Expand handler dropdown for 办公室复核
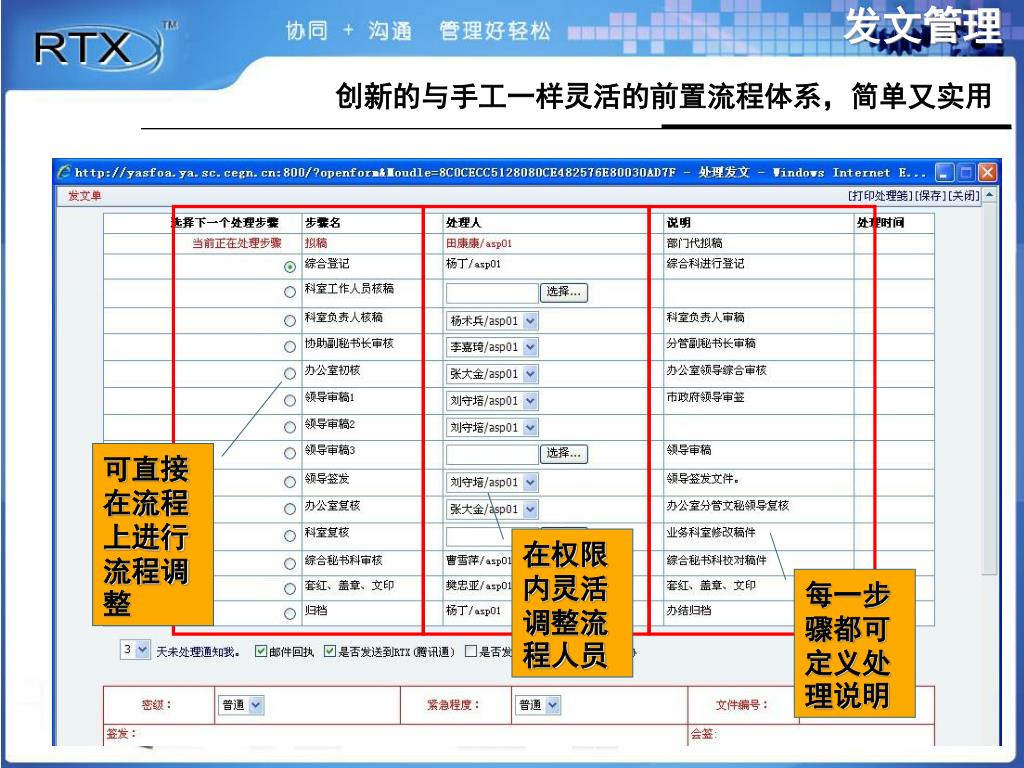1024x768 pixels. 530,509
